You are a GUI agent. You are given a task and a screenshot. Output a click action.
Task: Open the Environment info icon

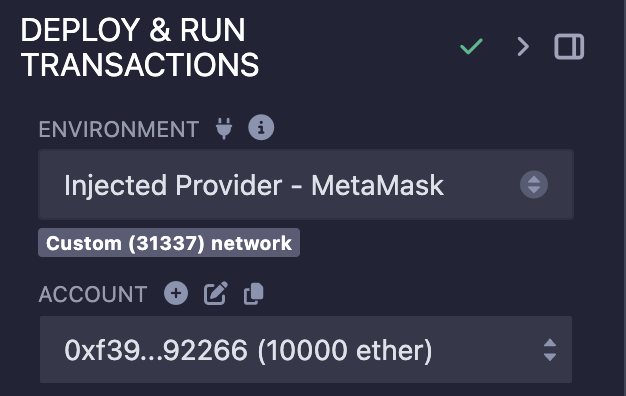pyautogui.click(x=261, y=128)
